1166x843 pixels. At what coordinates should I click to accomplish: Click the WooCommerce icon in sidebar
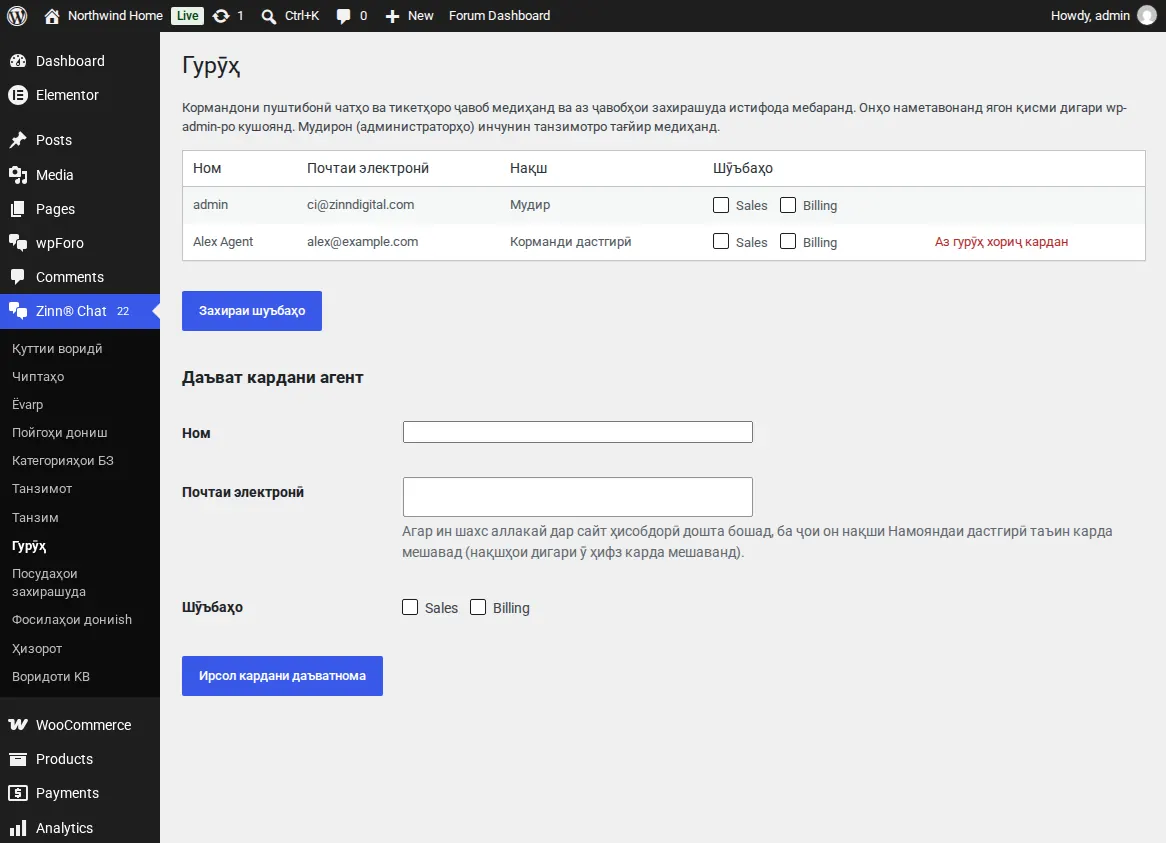18,725
